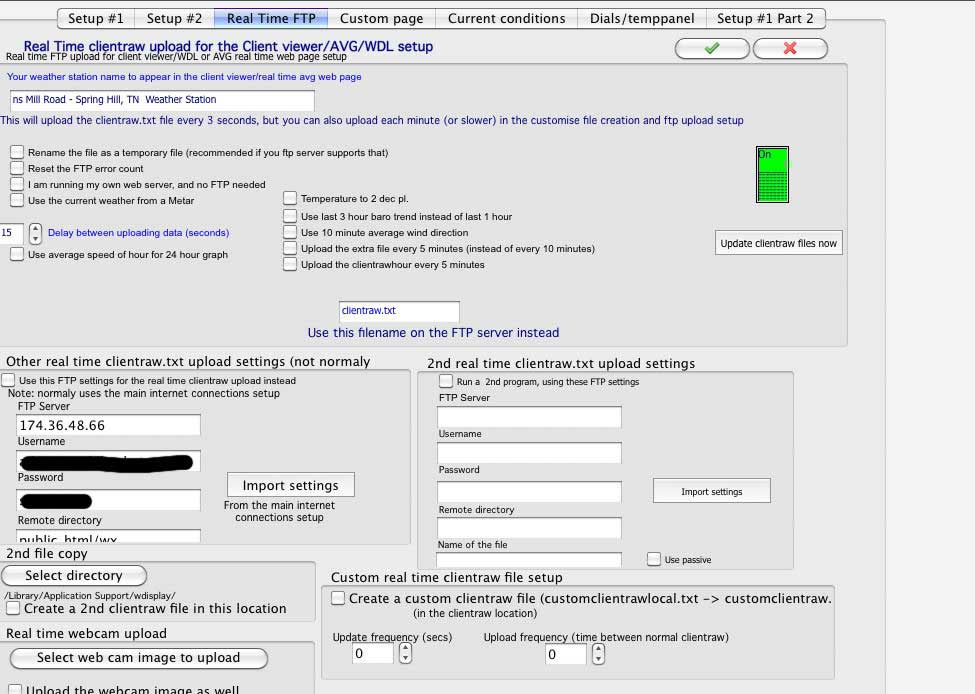The width and height of the screenshot is (975, 694).
Task: Check upload the webcam image as well
Action: tap(16, 689)
